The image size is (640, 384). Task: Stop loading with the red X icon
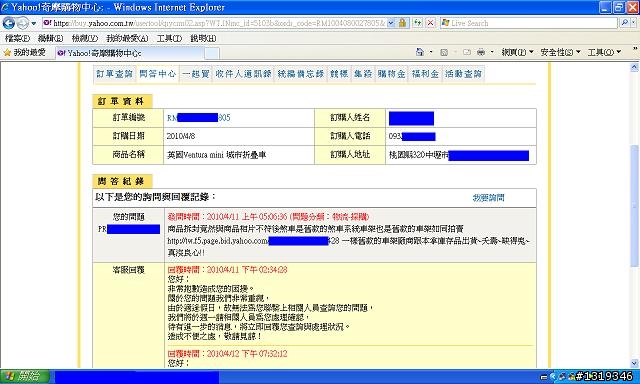[x=430, y=23]
